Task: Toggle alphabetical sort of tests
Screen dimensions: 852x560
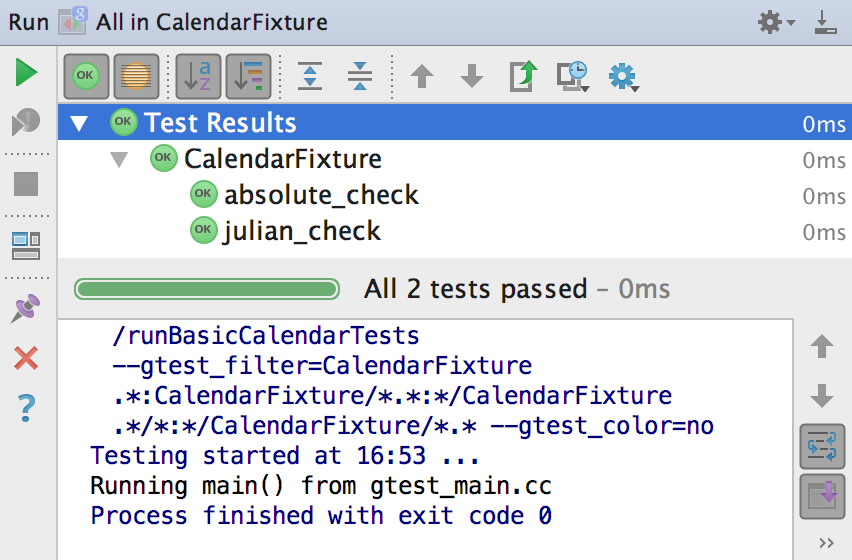Action: point(198,76)
